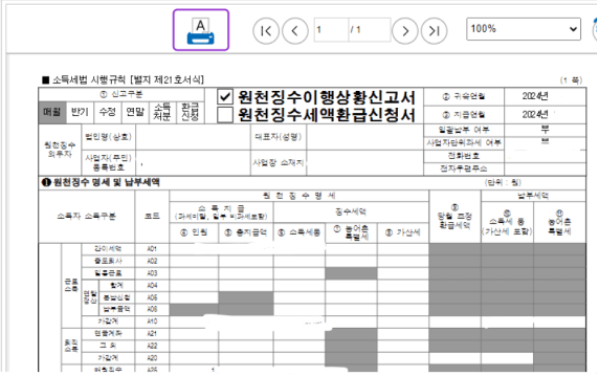Select the 매월 filing type cell
Image resolution: width=597 pixels, height=374 pixels.
pyautogui.click(x=52, y=112)
